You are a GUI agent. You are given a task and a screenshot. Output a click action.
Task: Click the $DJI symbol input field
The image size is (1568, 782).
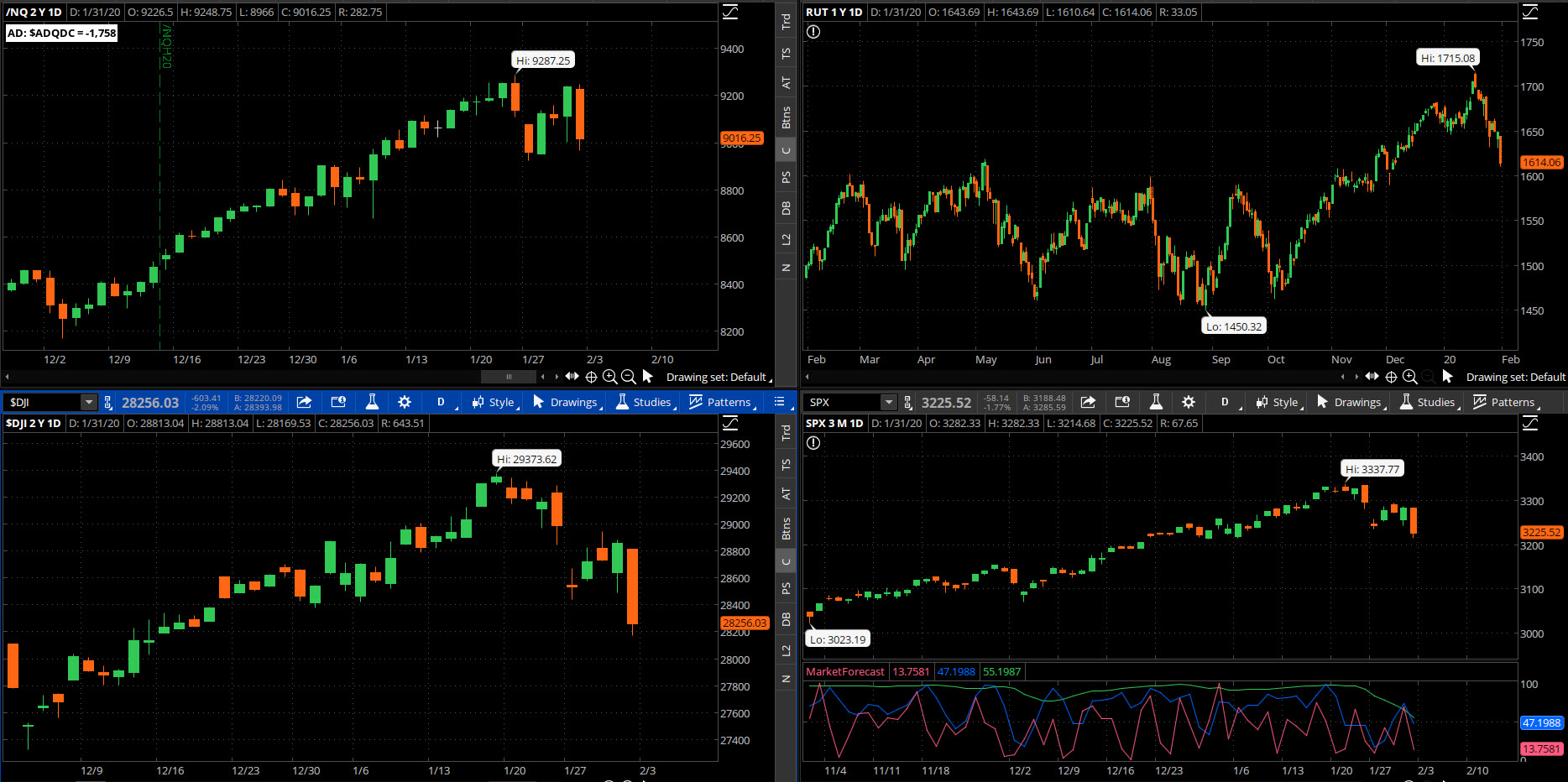[43, 402]
